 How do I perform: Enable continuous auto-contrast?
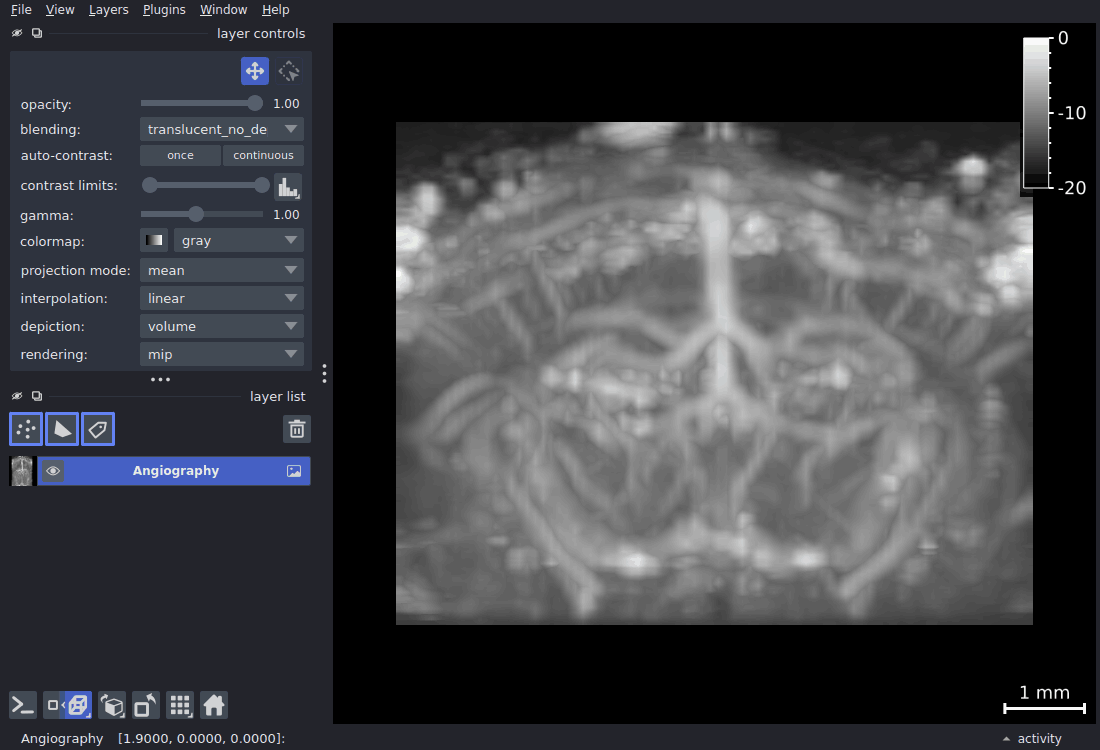(x=263, y=155)
